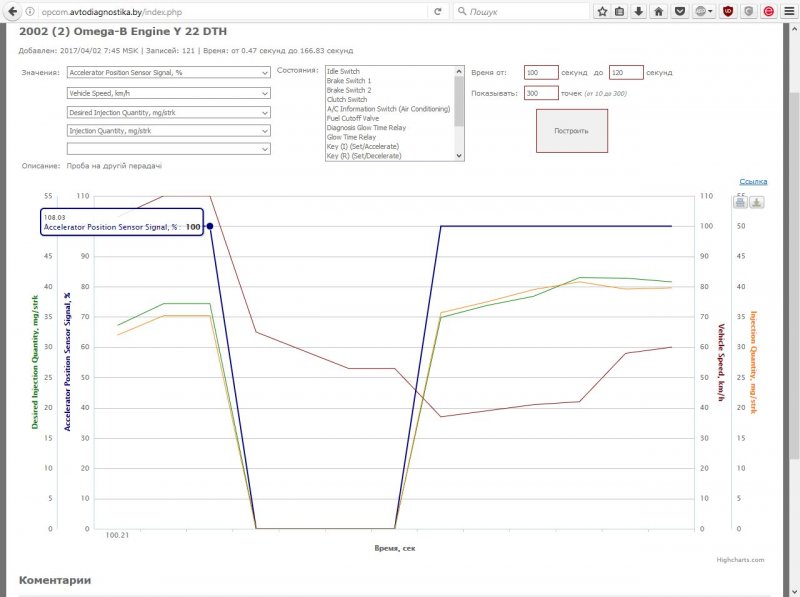This screenshot has height=597, width=800.
Task: Click the chart download export icon
Action: pyautogui.click(x=757, y=202)
